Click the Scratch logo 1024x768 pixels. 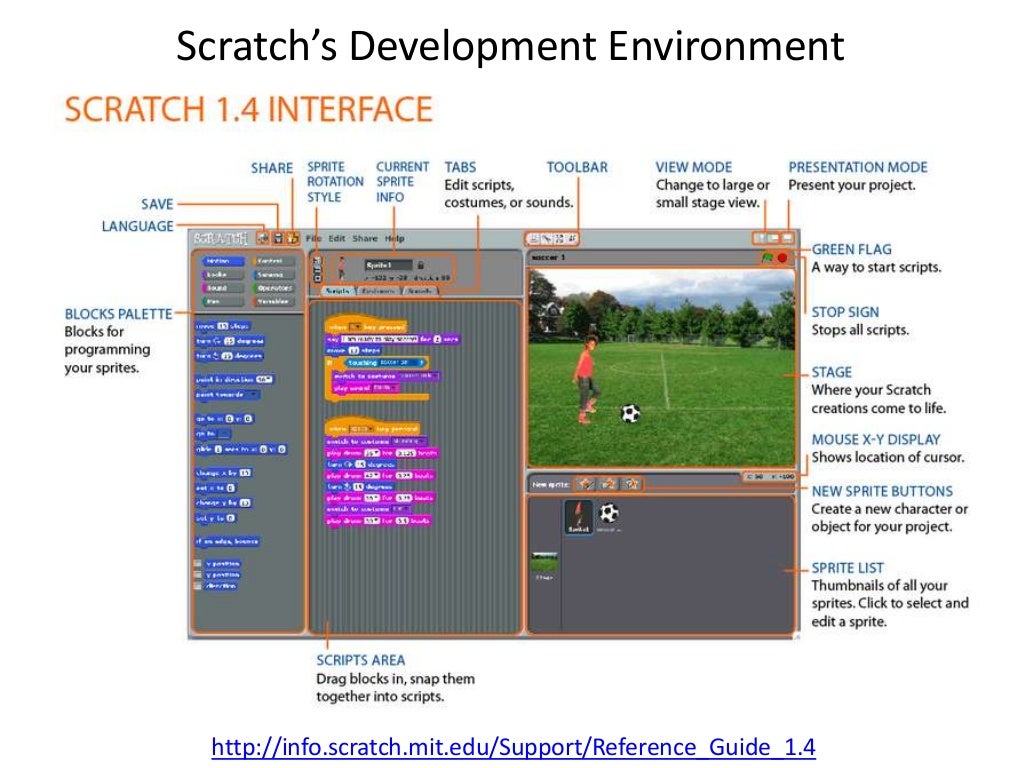click(x=220, y=238)
